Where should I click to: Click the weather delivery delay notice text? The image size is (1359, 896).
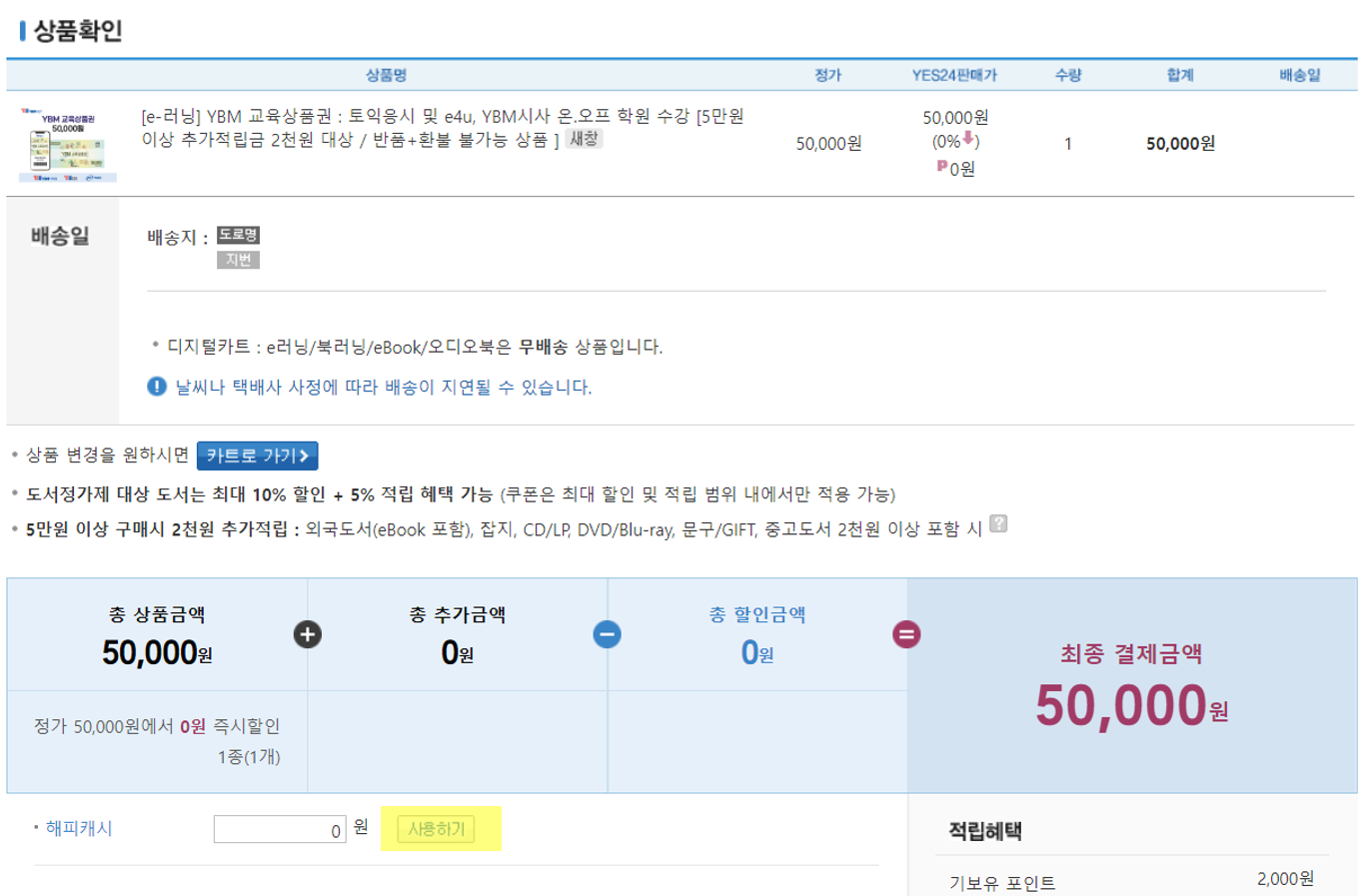pyautogui.click(x=384, y=387)
